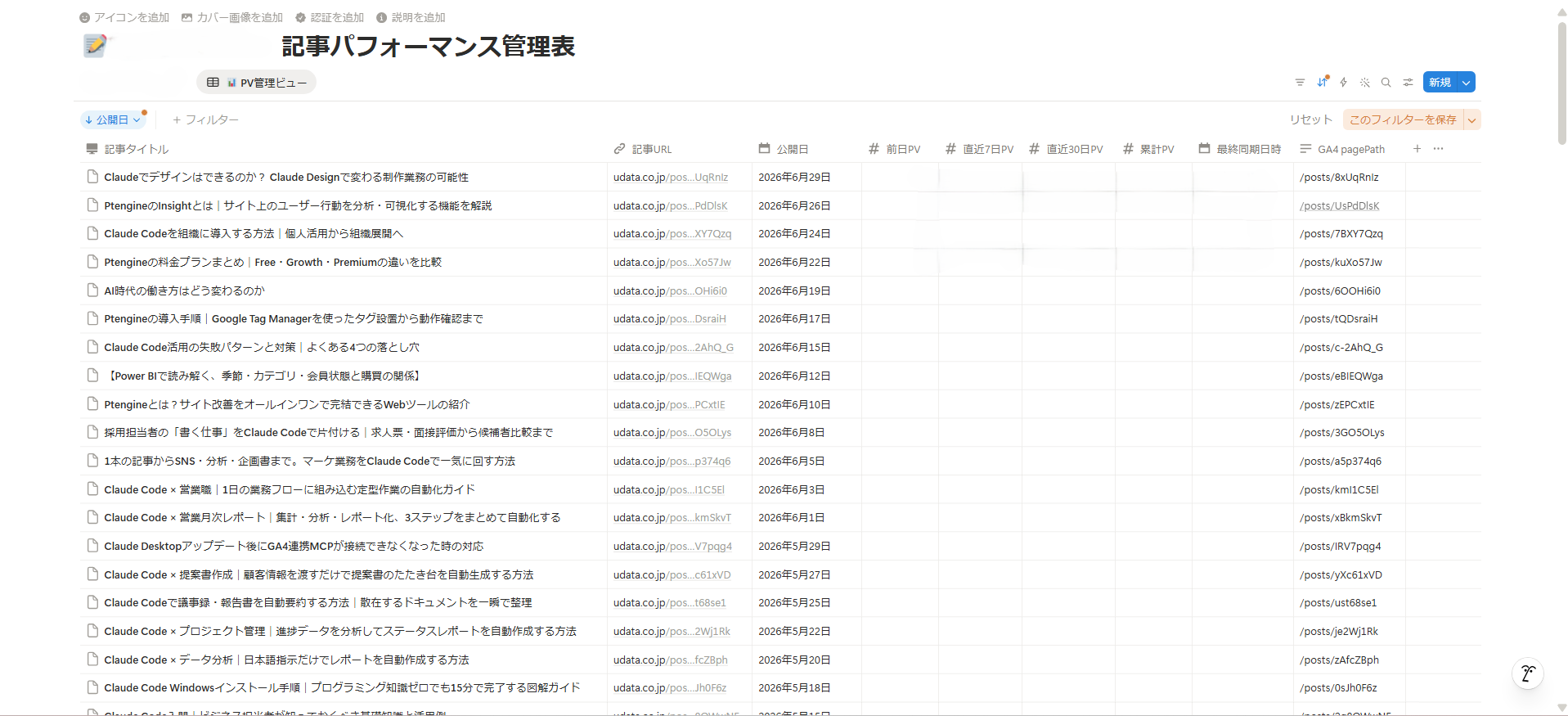
Task: Click 認証を追加 option
Action: coord(330,17)
